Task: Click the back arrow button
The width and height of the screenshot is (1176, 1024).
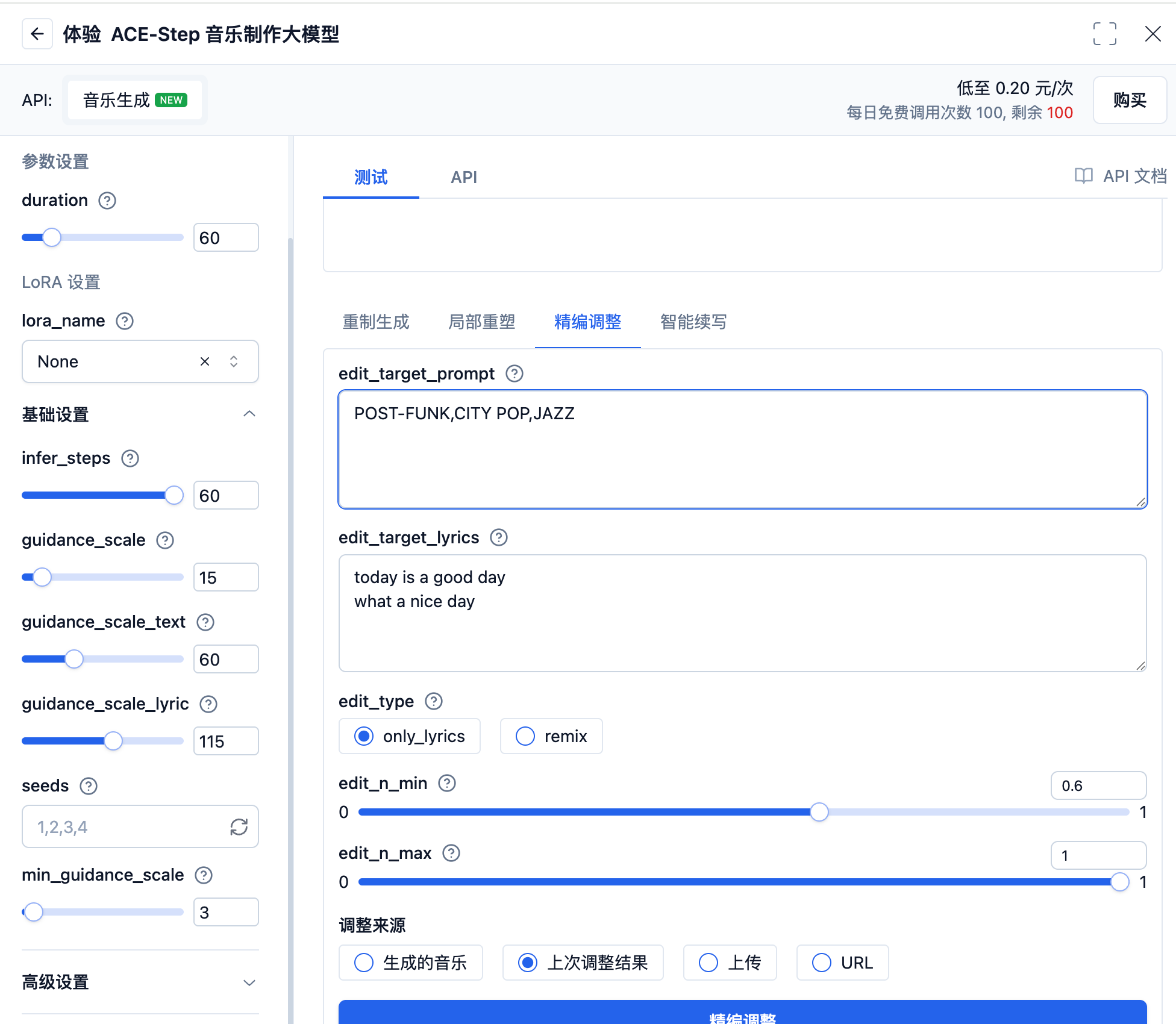Action: (37, 34)
